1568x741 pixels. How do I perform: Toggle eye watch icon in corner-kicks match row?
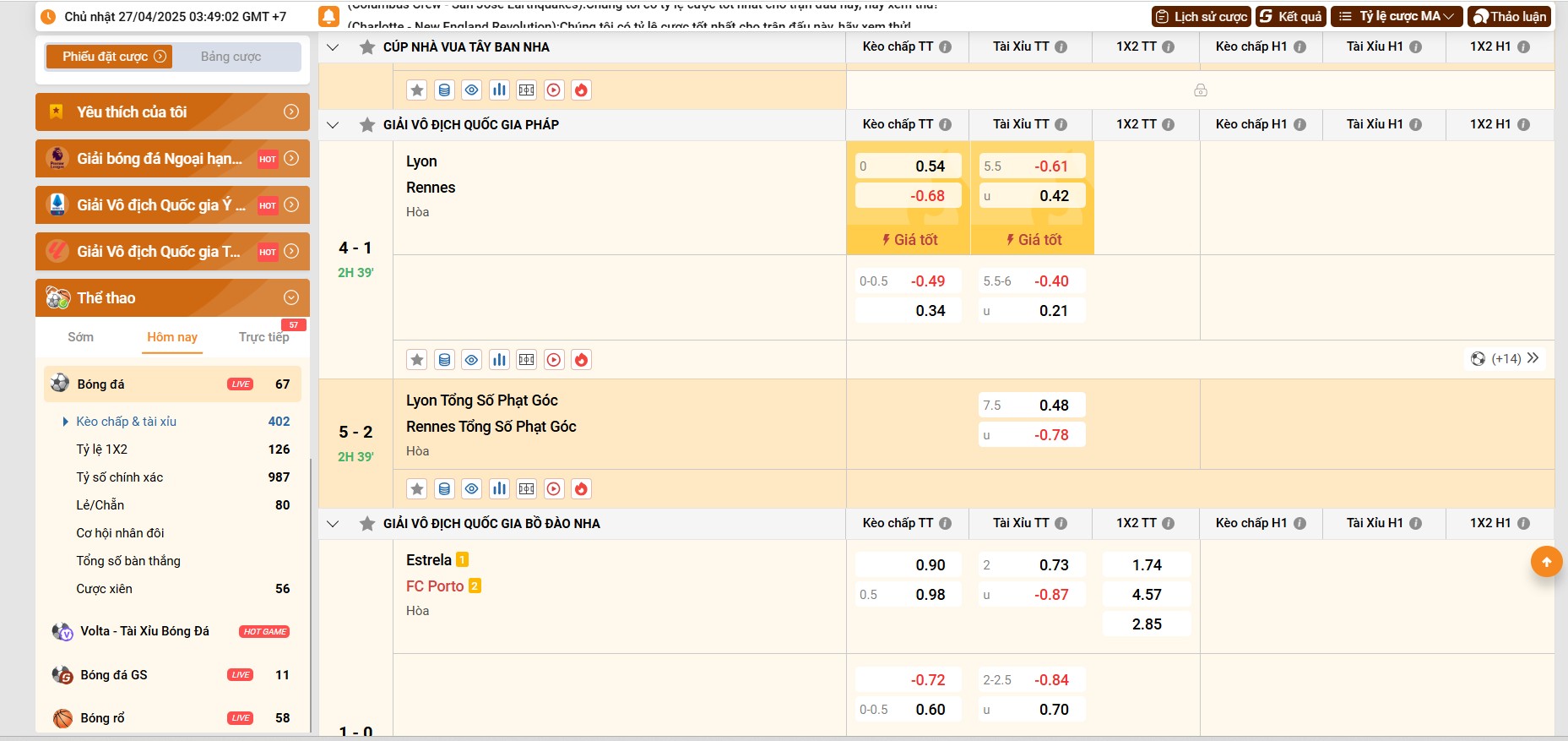pos(472,489)
